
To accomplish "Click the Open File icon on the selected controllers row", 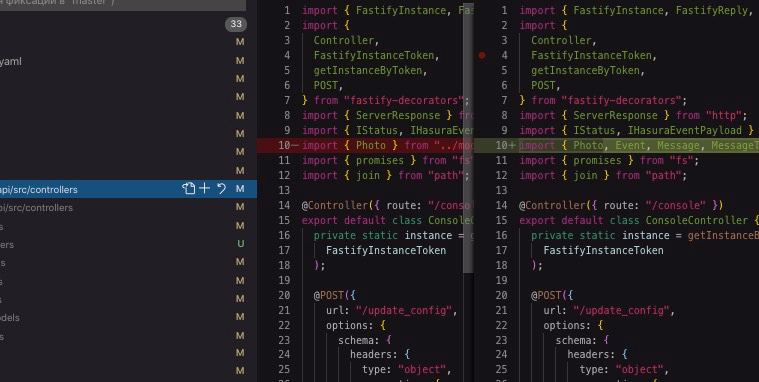I will pyautogui.click(x=188, y=189).
